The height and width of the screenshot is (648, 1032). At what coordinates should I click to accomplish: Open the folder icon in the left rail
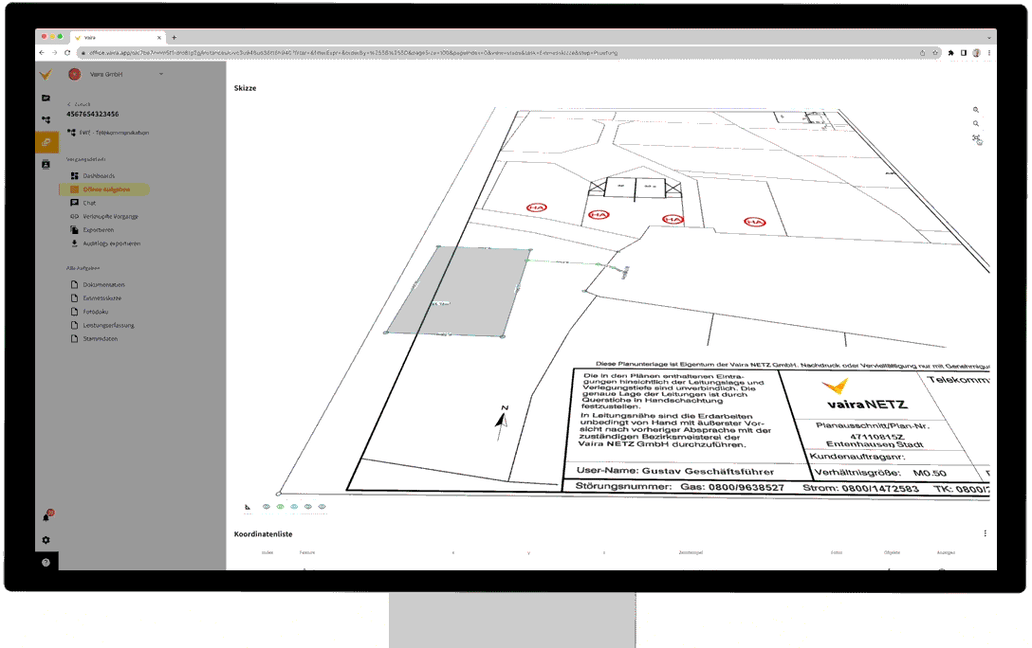(x=46, y=98)
